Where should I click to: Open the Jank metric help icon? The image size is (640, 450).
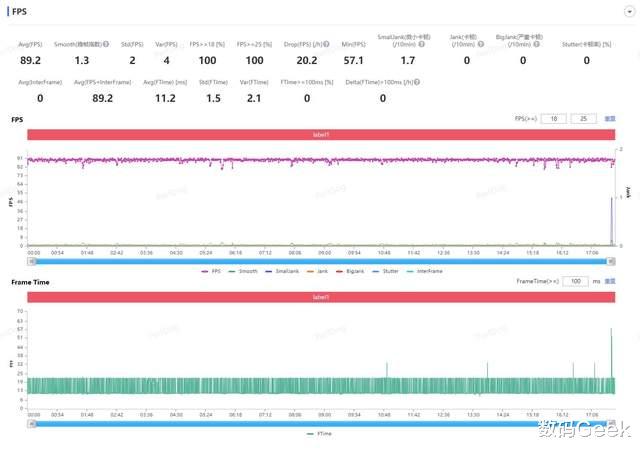click(481, 44)
